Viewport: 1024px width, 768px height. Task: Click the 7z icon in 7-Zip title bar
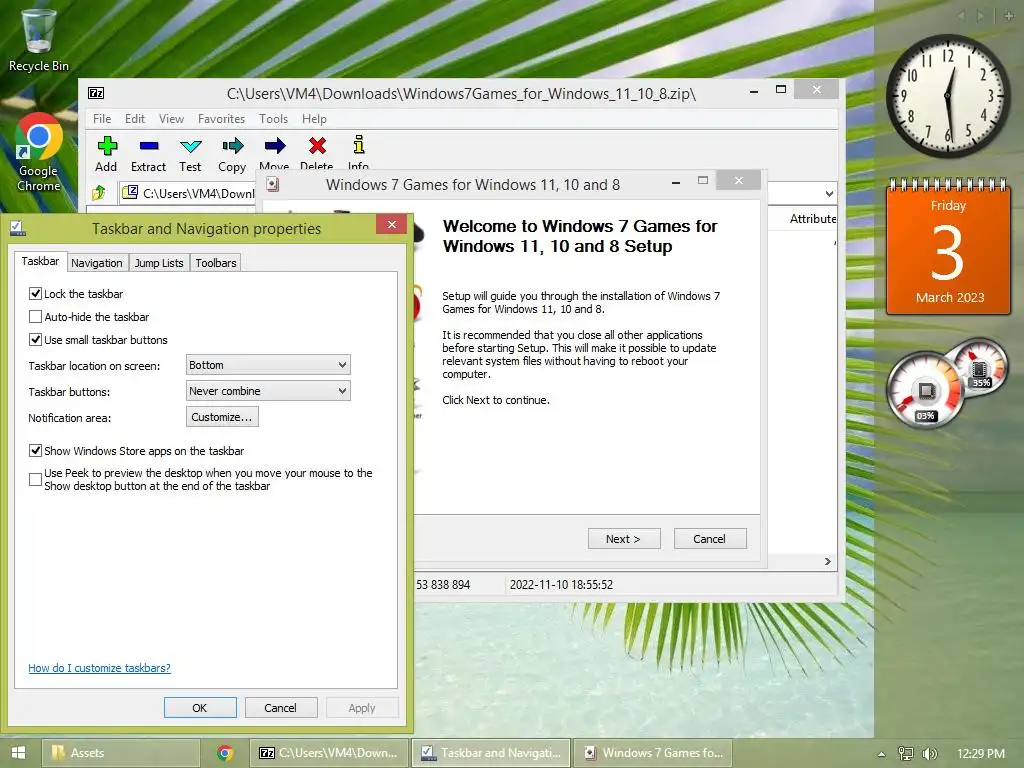96,93
